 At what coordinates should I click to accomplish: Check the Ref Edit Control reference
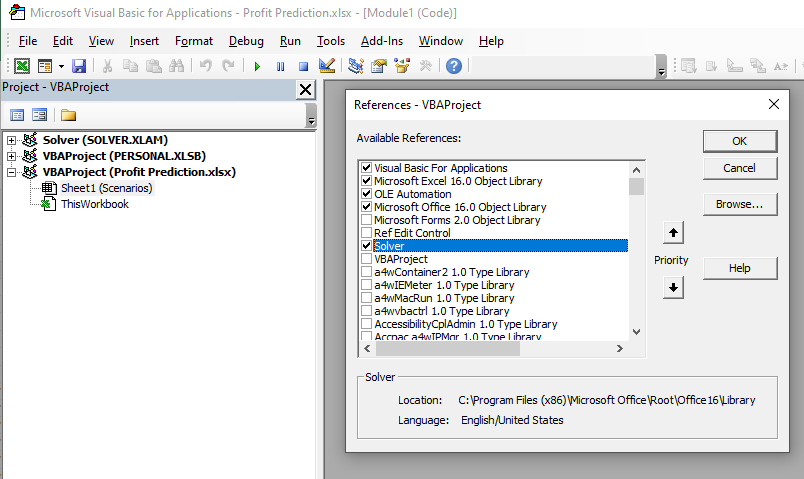click(367, 233)
